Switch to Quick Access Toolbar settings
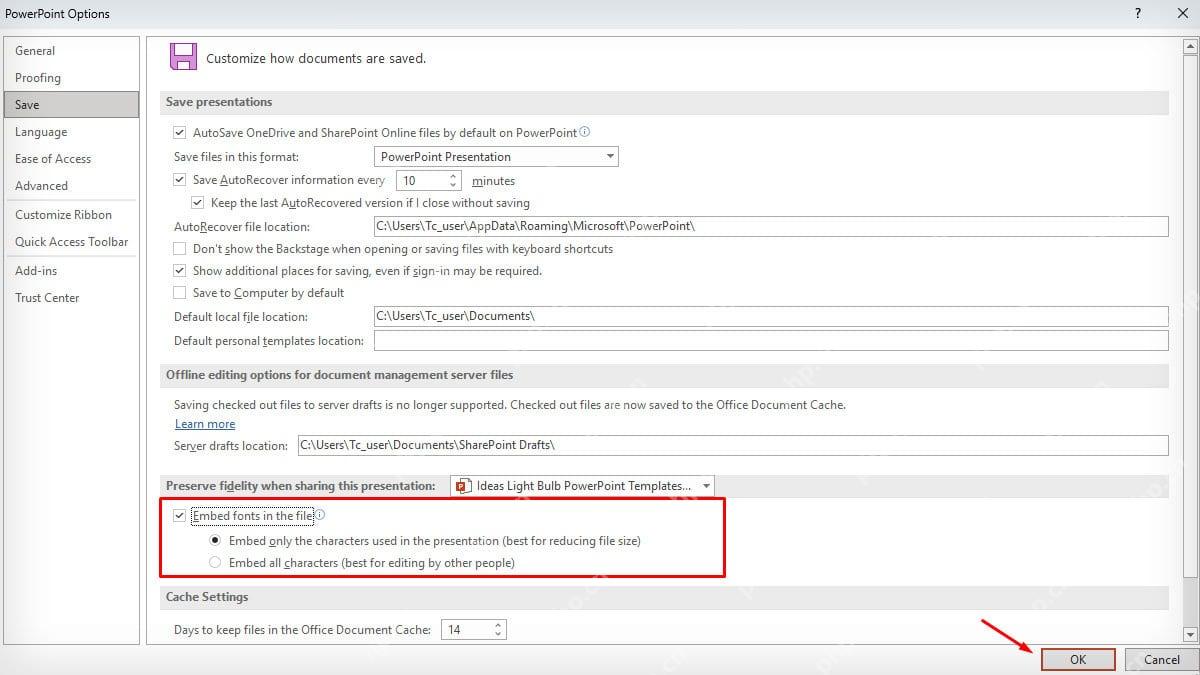This screenshot has height=675, width=1200. pos(72,242)
